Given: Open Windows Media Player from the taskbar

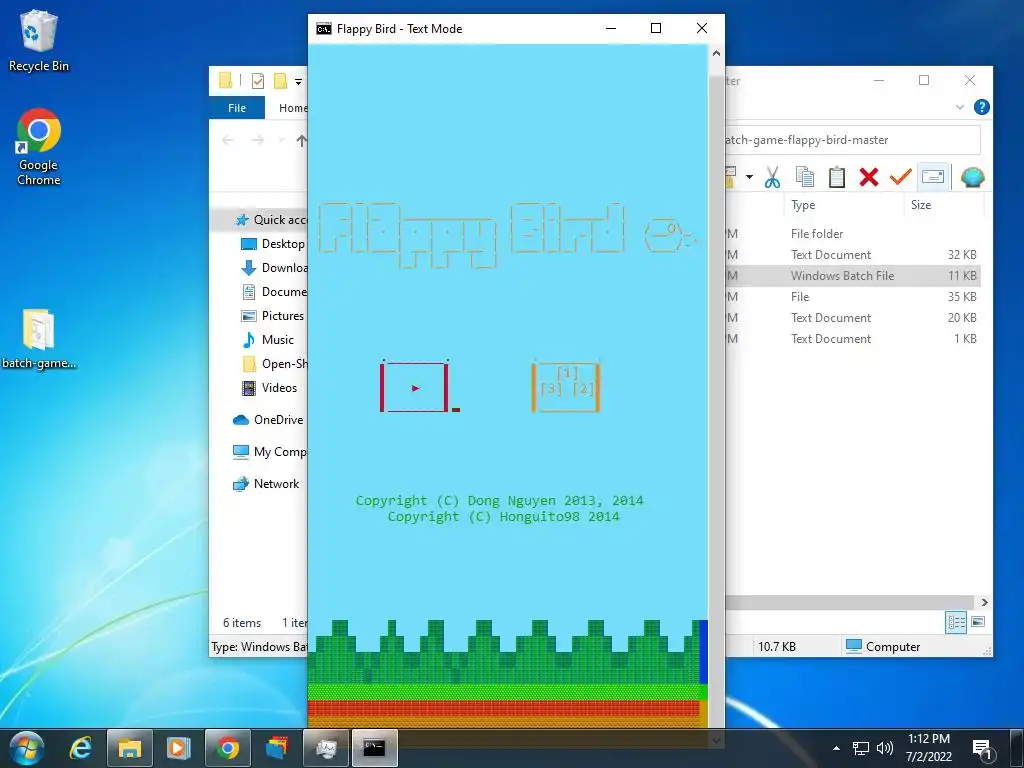Looking at the screenshot, I should coord(178,748).
